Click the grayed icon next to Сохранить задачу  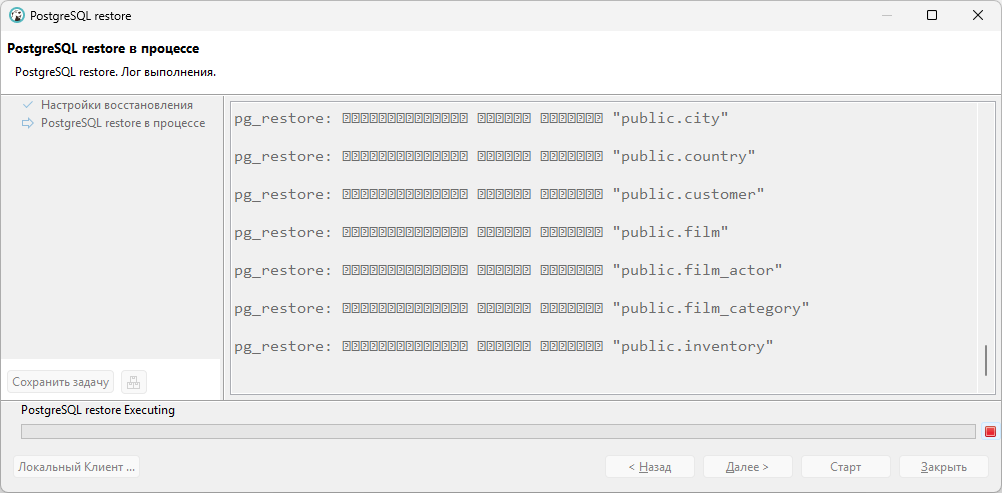(134, 382)
